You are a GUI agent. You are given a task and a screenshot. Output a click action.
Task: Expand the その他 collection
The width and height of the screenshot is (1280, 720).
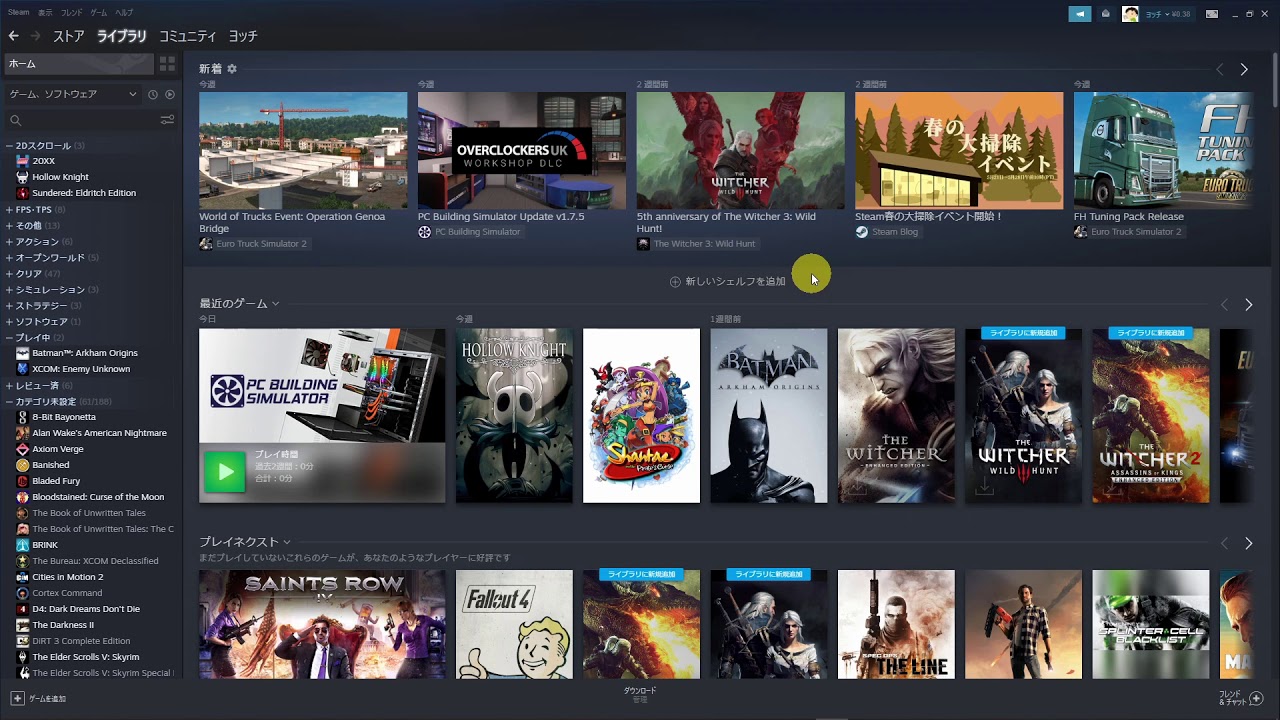[9, 226]
